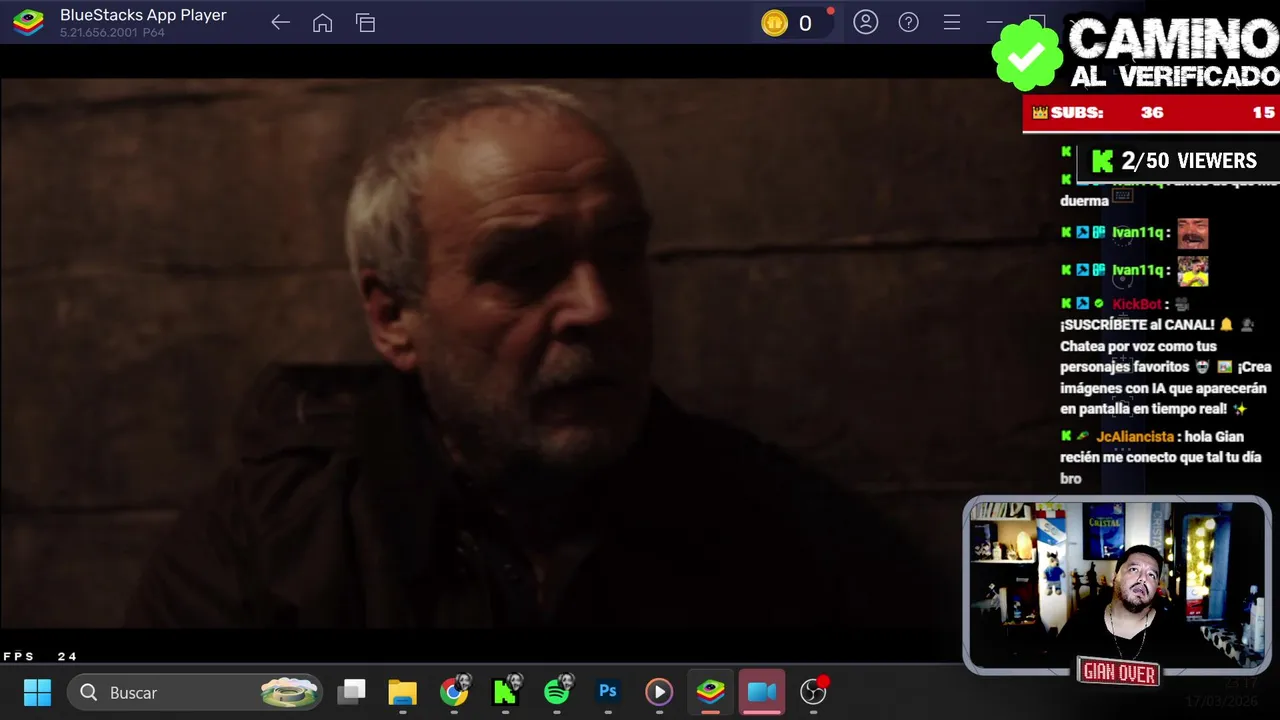Viewport: 1280px width, 720px height.
Task: Open BlueStacks help question mark icon
Action: [908, 22]
